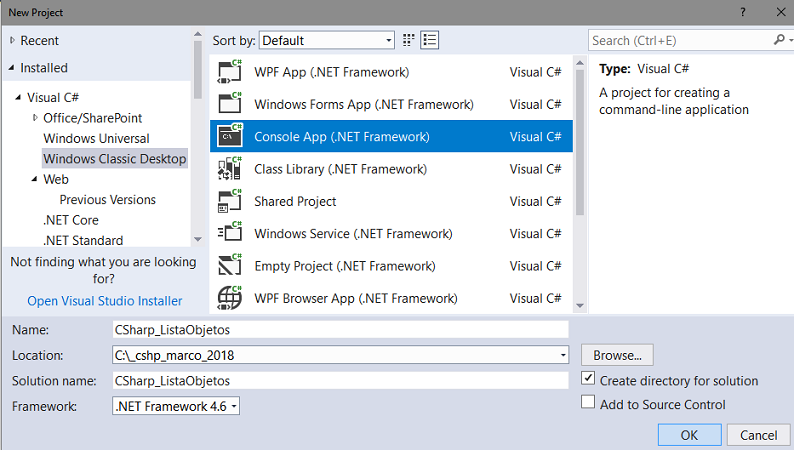Click 'Shared Project' template name
The image size is (794, 450).
tap(295, 201)
